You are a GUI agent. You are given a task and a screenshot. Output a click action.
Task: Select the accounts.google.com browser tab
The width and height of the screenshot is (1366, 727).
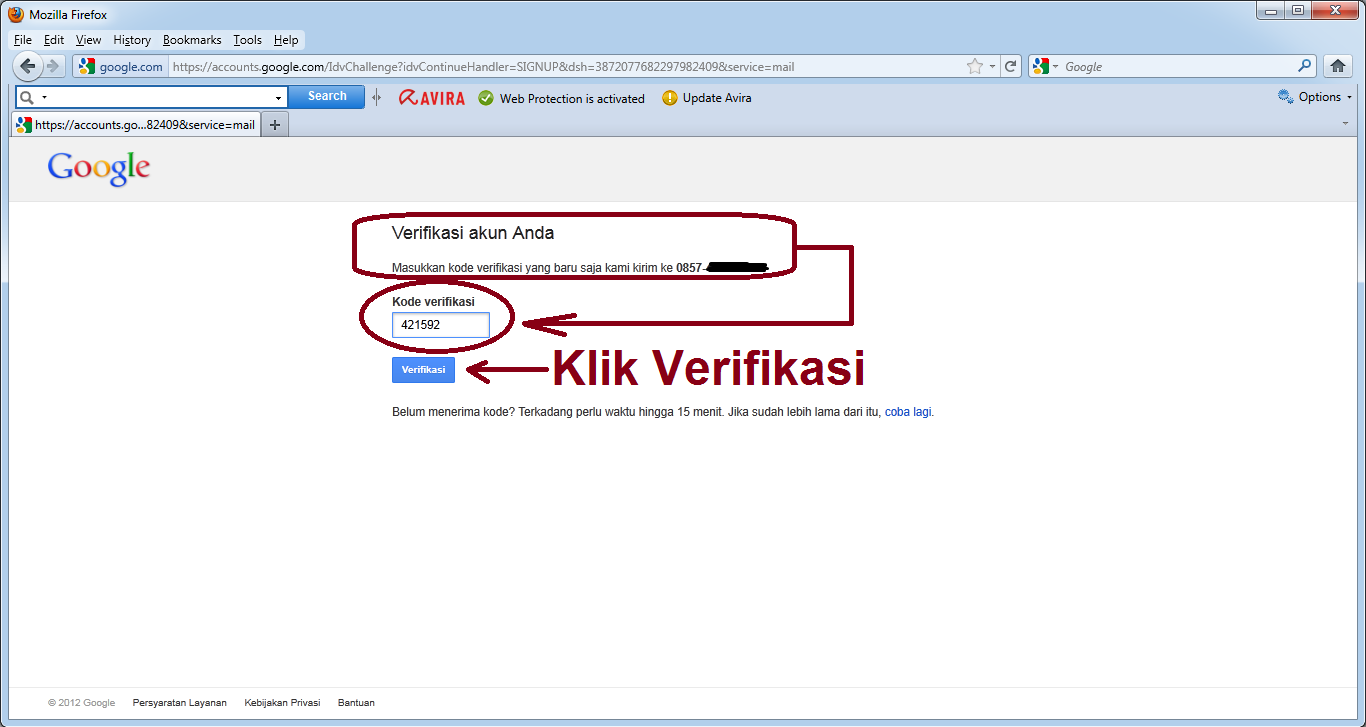[x=135, y=124]
